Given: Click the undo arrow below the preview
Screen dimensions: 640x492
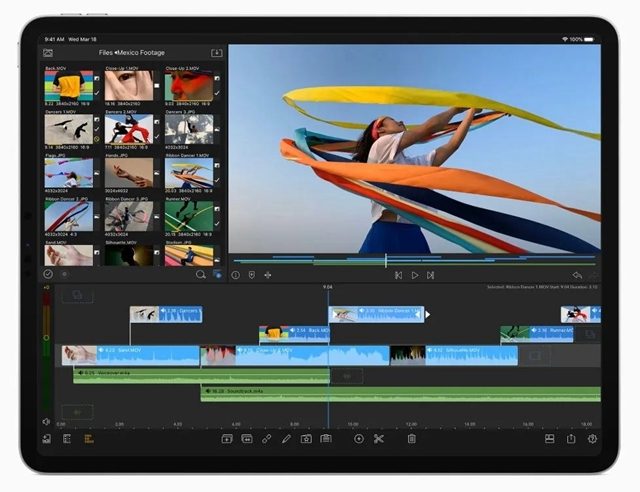Looking at the screenshot, I should [577, 275].
